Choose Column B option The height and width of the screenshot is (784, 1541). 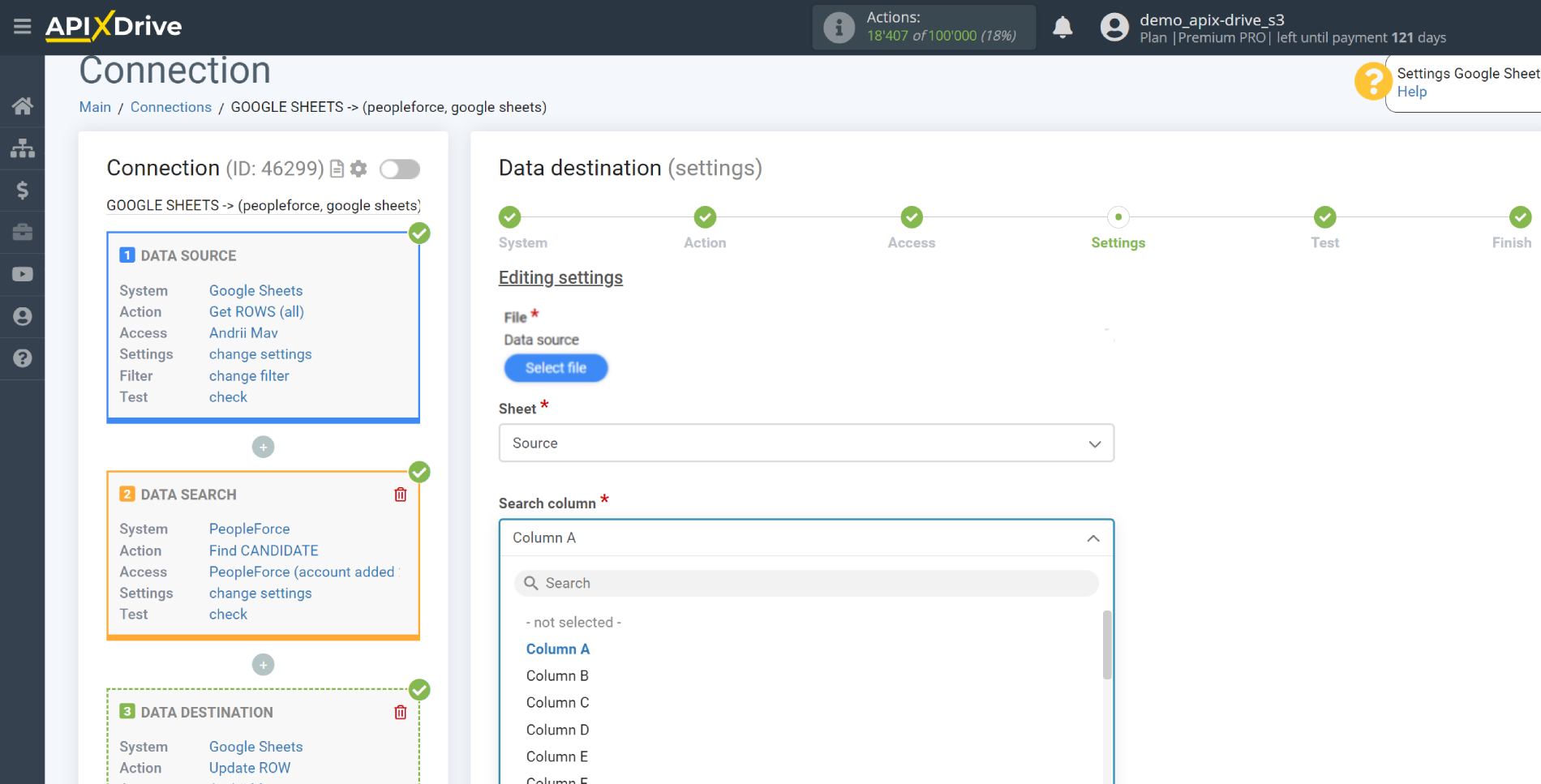(557, 675)
